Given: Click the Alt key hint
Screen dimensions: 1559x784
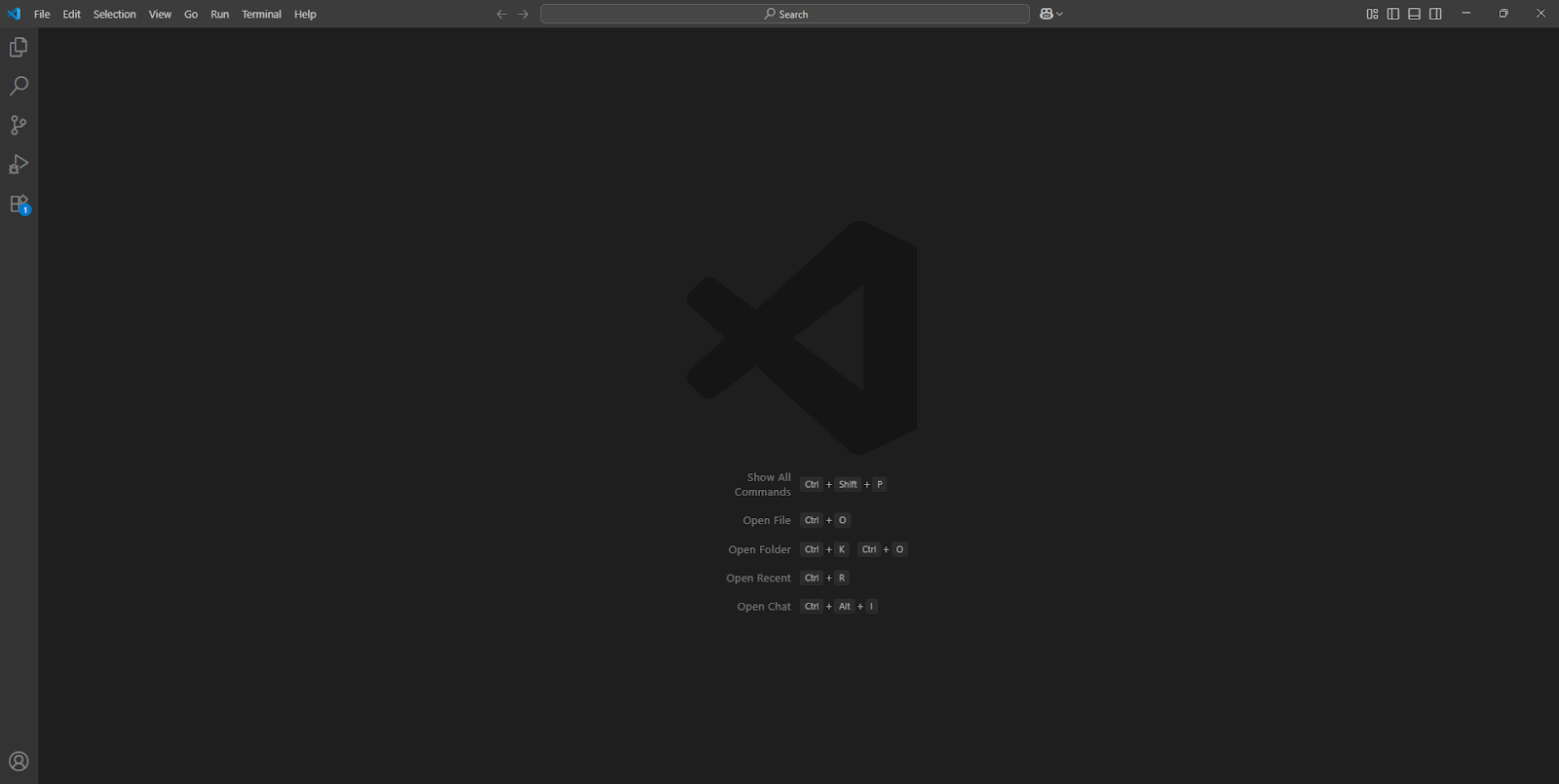Looking at the screenshot, I should pyautogui.click(x=845, y=607).
